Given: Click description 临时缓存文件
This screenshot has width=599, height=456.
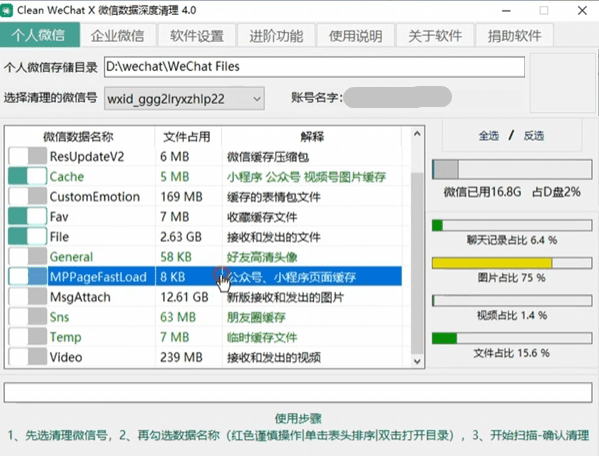Looking at the screenshot, I should 262,337.
